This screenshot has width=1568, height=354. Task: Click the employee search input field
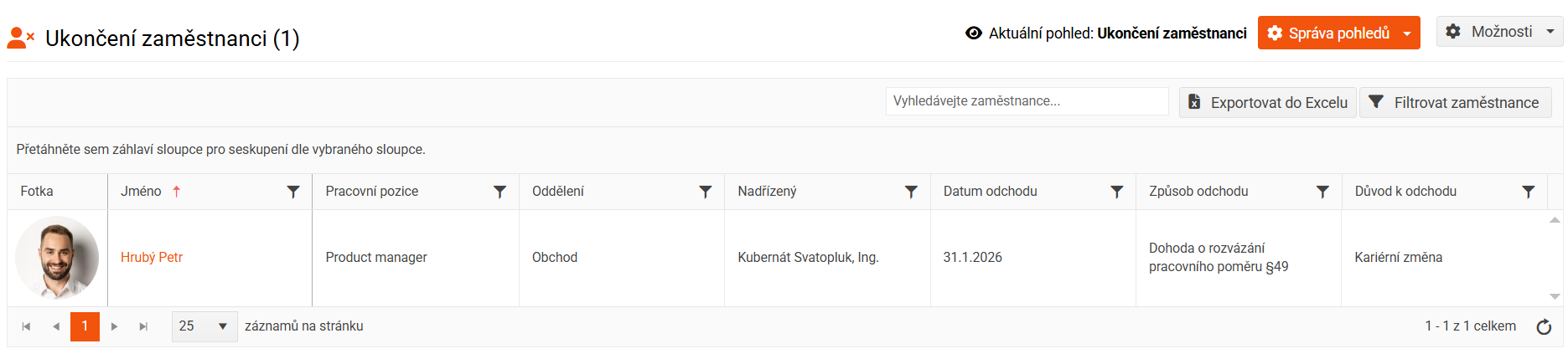1027,101
